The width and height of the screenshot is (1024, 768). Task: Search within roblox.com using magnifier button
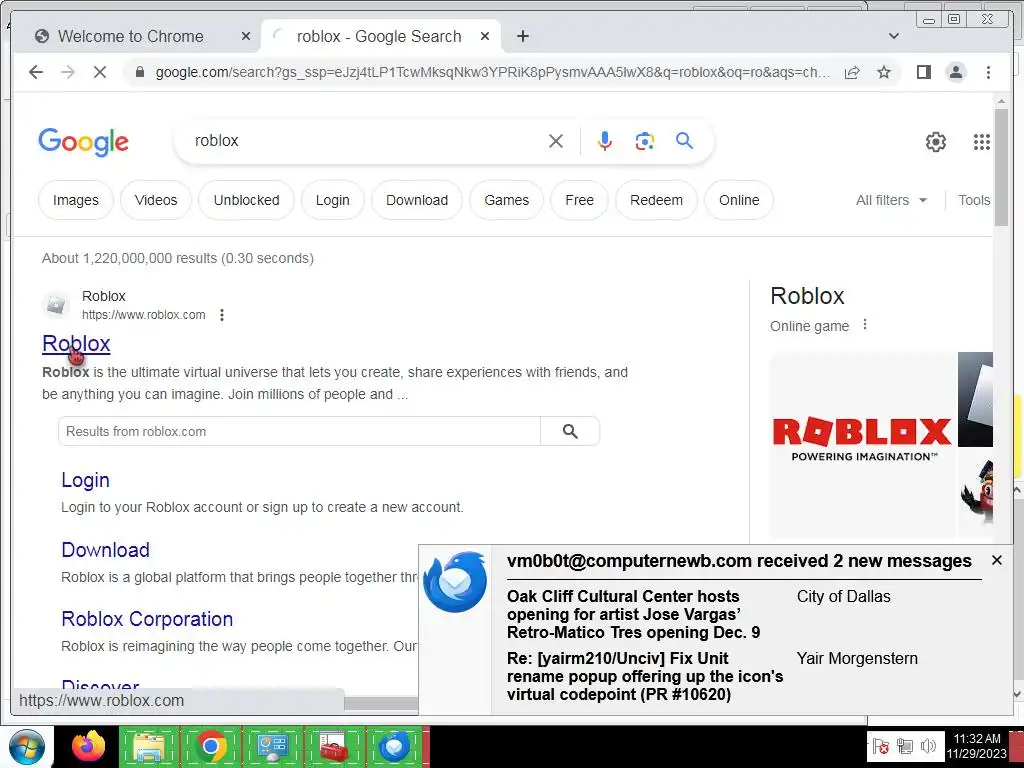click(x=570, y=432)
